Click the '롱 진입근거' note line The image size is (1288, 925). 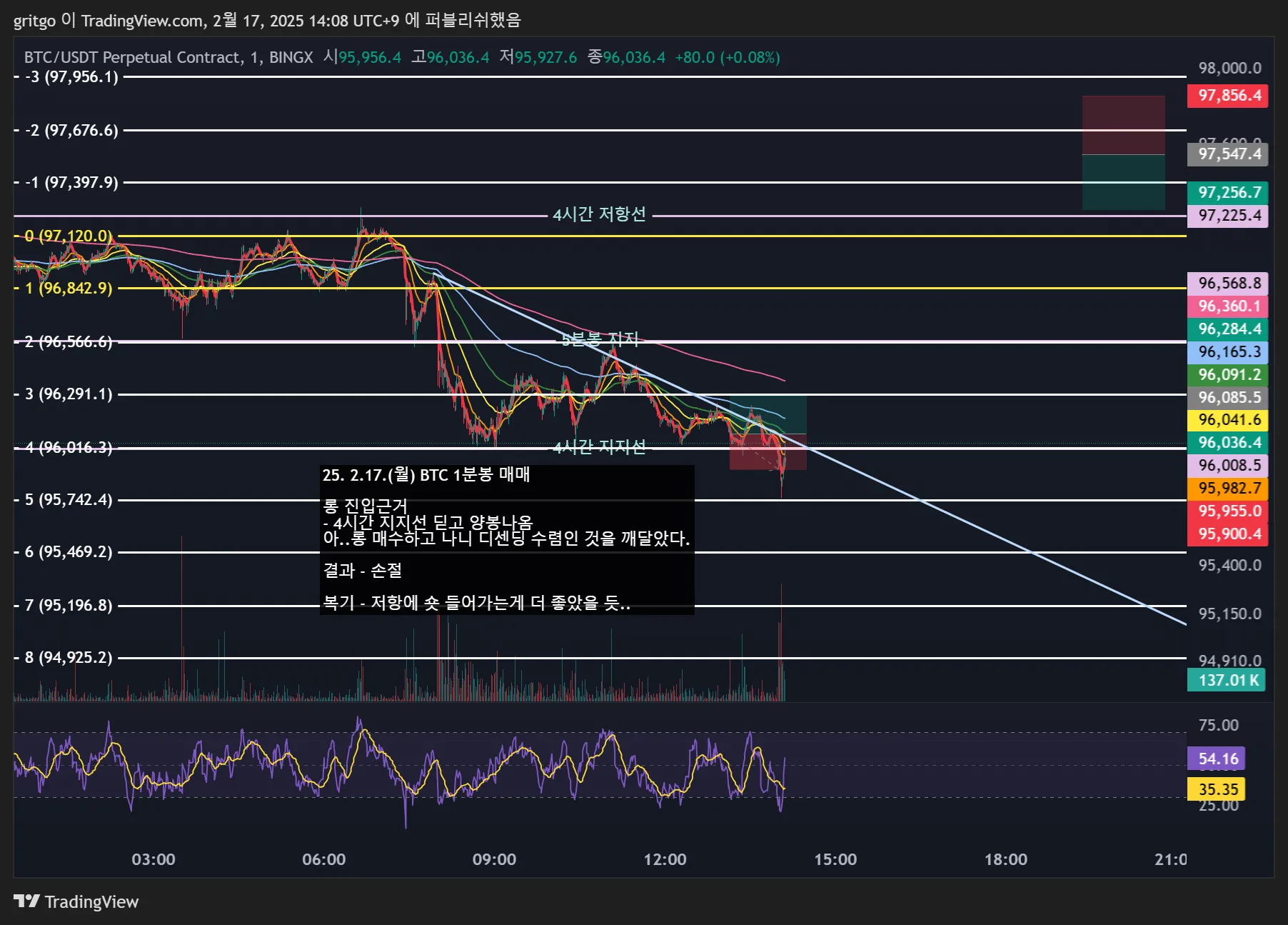click(365, 506)
